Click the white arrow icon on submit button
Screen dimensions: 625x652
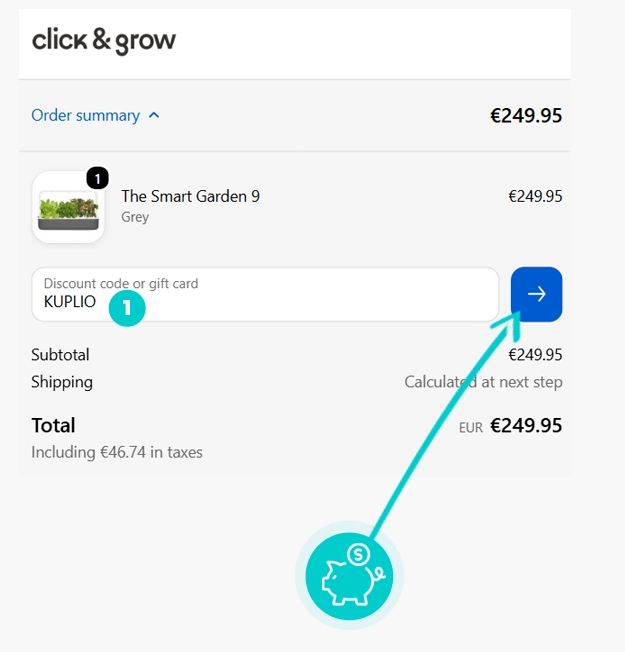tap(536, 294)
